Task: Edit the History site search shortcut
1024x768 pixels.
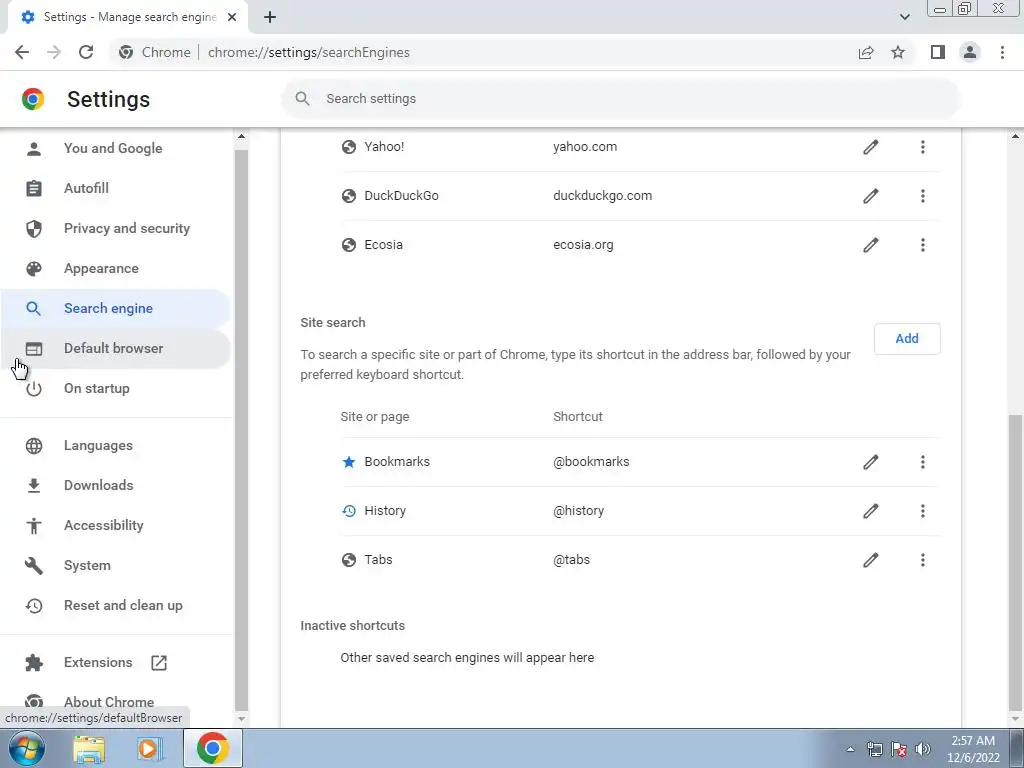Action: coord(871,511)
